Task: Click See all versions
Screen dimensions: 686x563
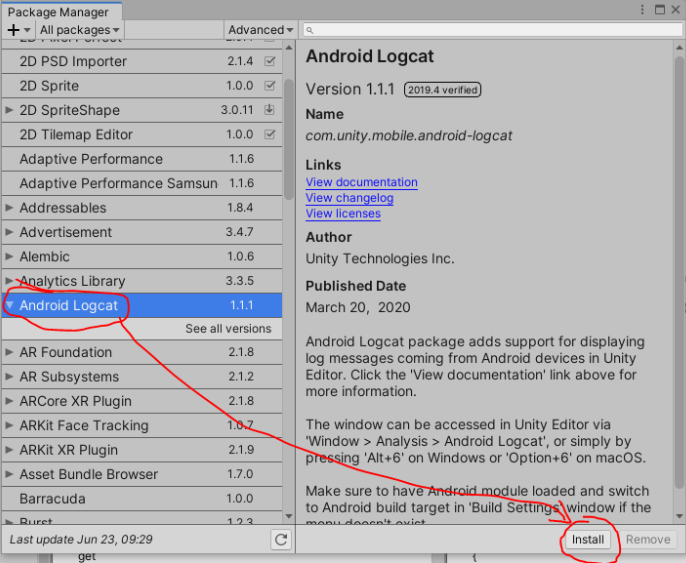Action: pyautogui.click(x=228, y=329)
